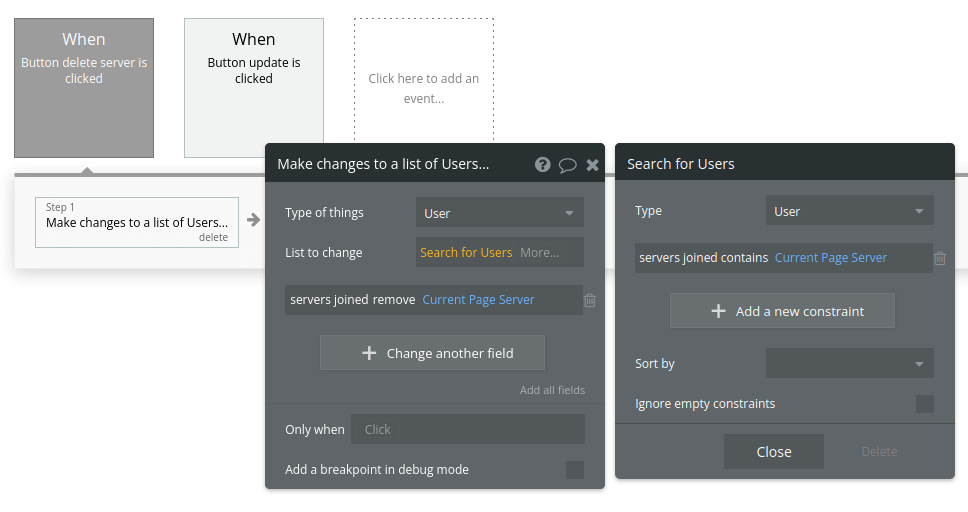
Task: Open the Sort by dropdown
Action: tap(849, 364)
